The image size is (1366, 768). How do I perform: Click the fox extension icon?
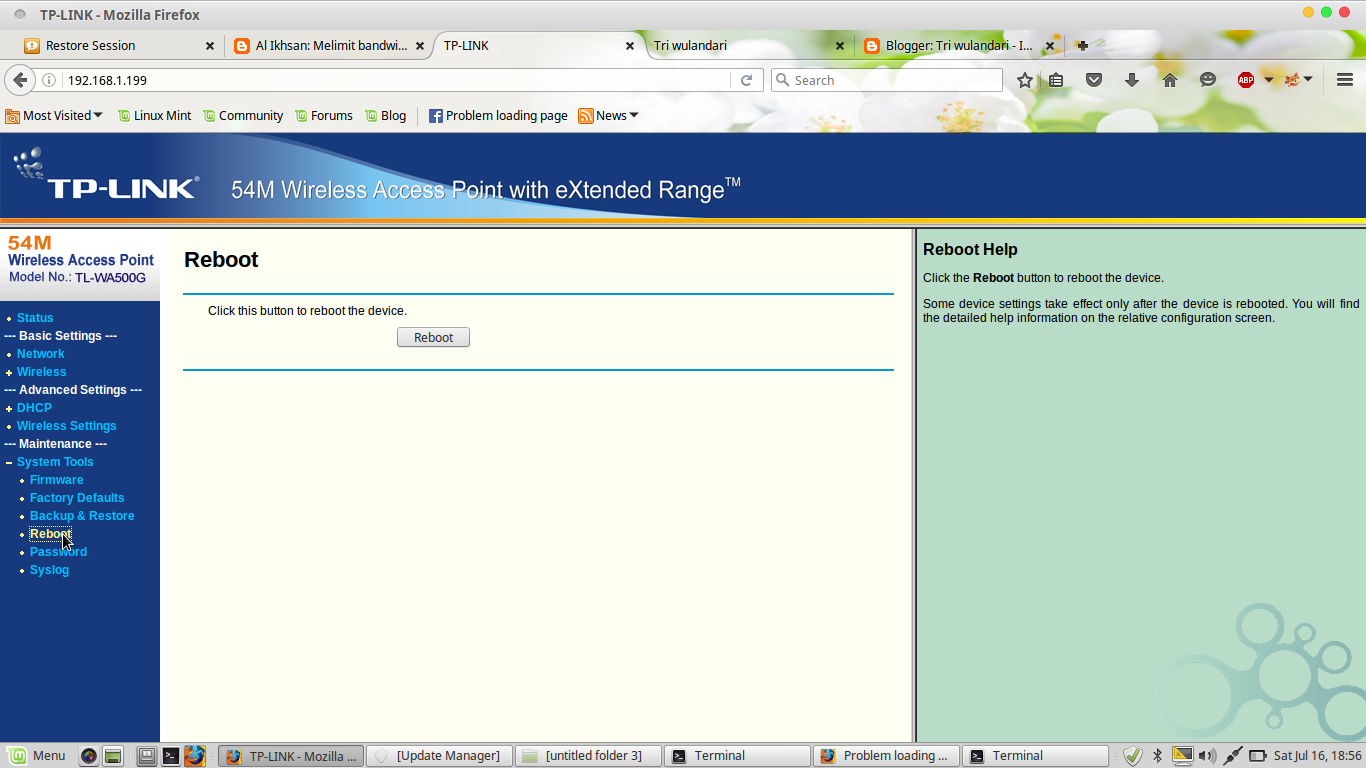1292,79
